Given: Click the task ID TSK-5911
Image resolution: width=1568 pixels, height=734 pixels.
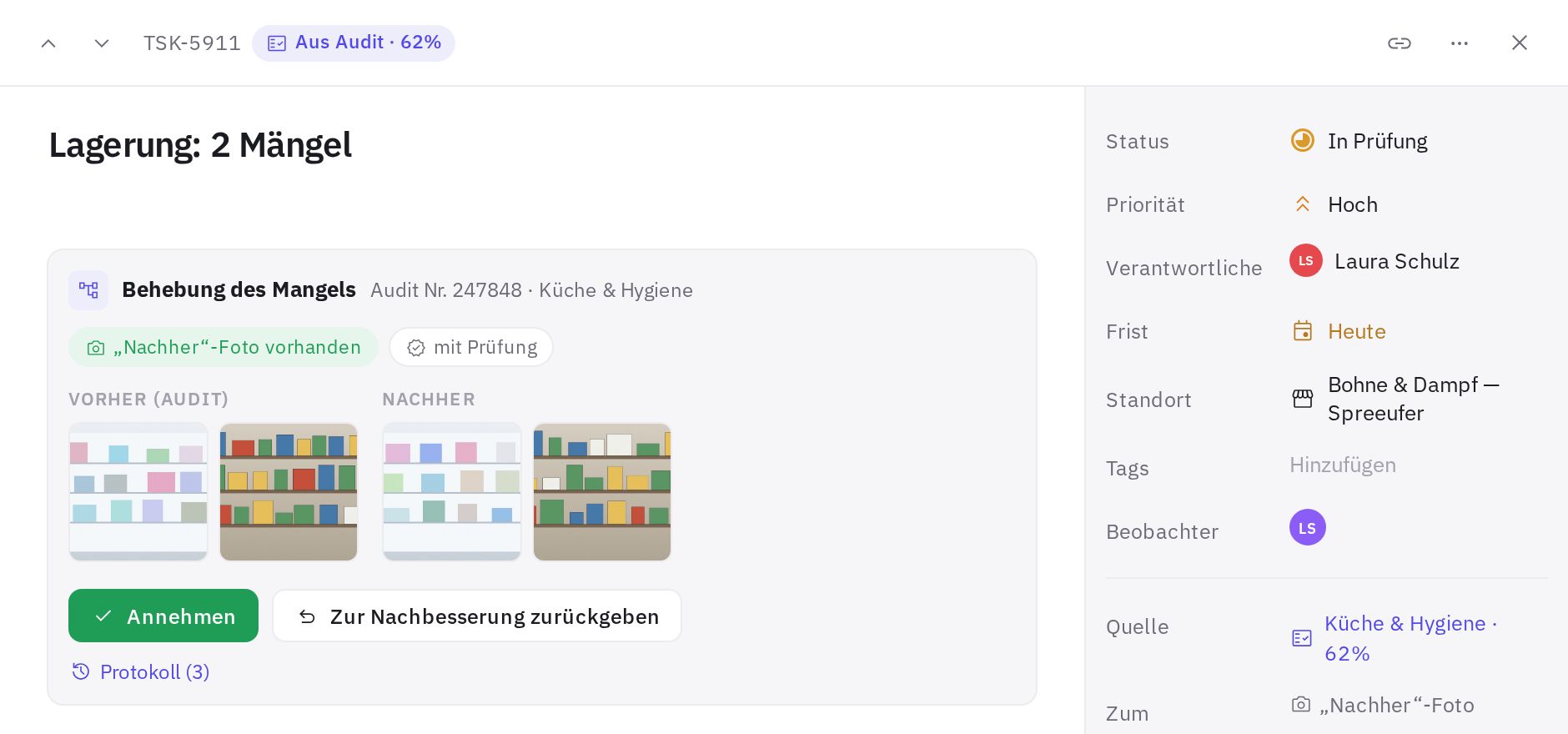Looking at the screenshot, I should [x=192, y=43].
